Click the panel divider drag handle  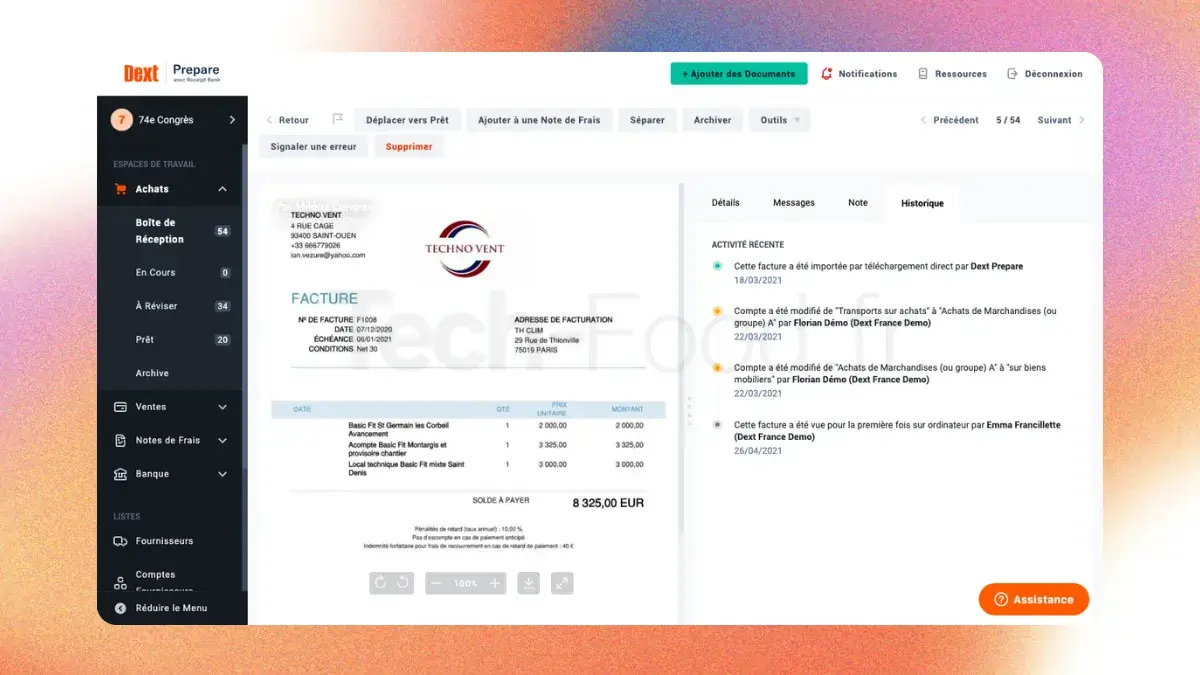(x=688, y=410)
